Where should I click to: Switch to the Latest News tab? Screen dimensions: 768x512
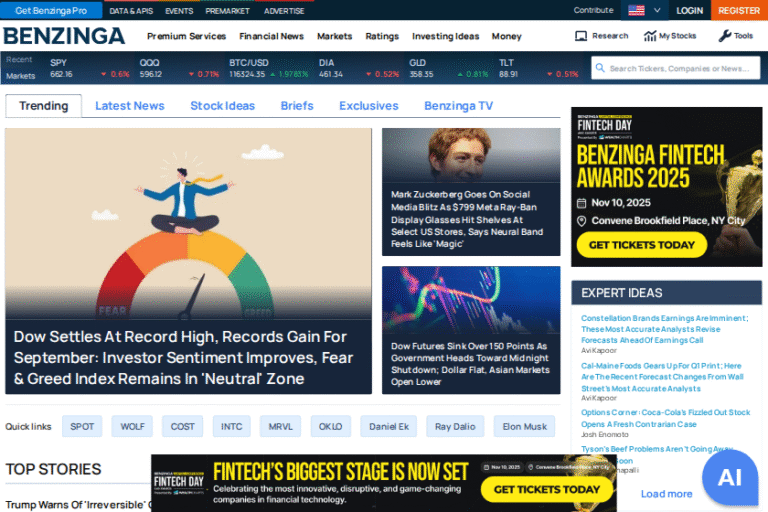tap(129, 106)
